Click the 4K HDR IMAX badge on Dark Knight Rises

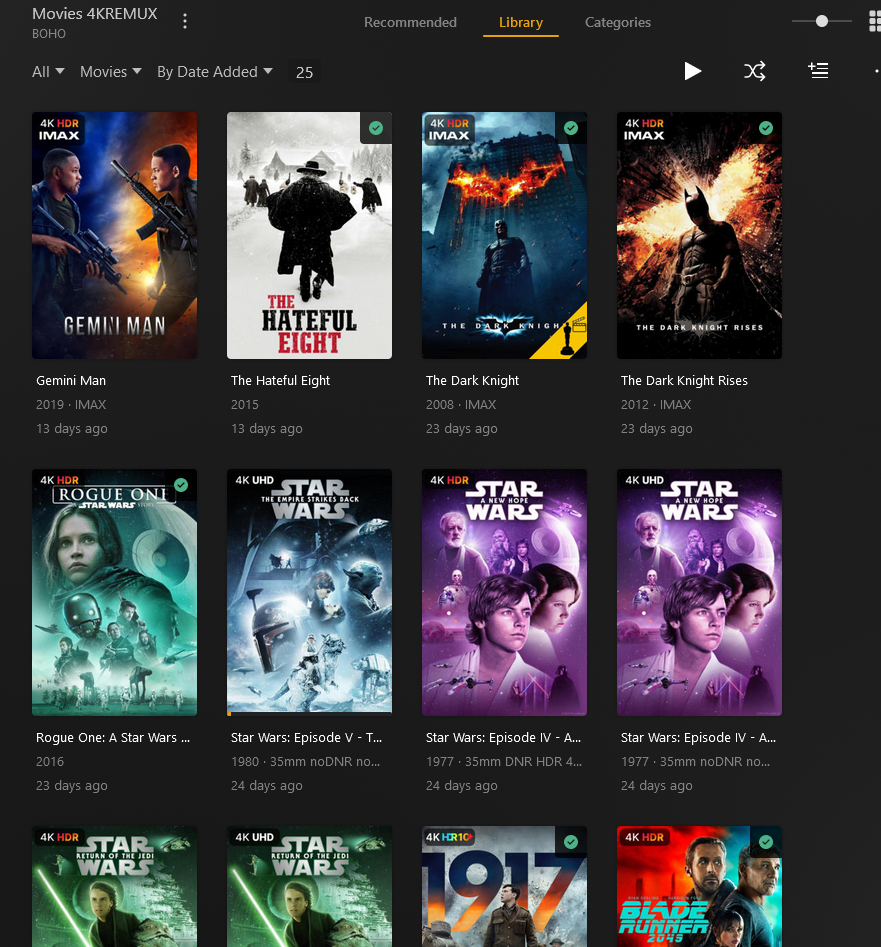[644, 129]
